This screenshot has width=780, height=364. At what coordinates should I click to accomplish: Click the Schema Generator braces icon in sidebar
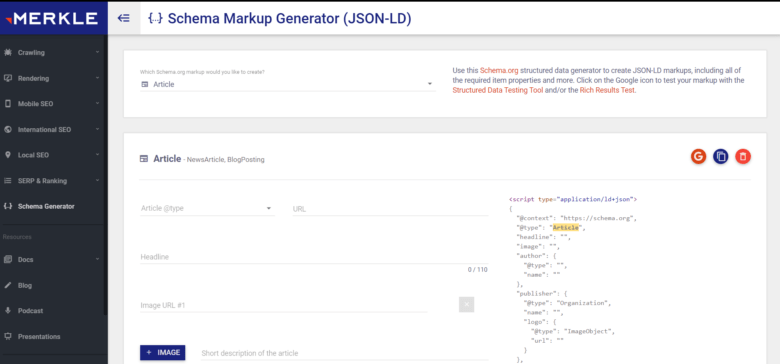7,206
